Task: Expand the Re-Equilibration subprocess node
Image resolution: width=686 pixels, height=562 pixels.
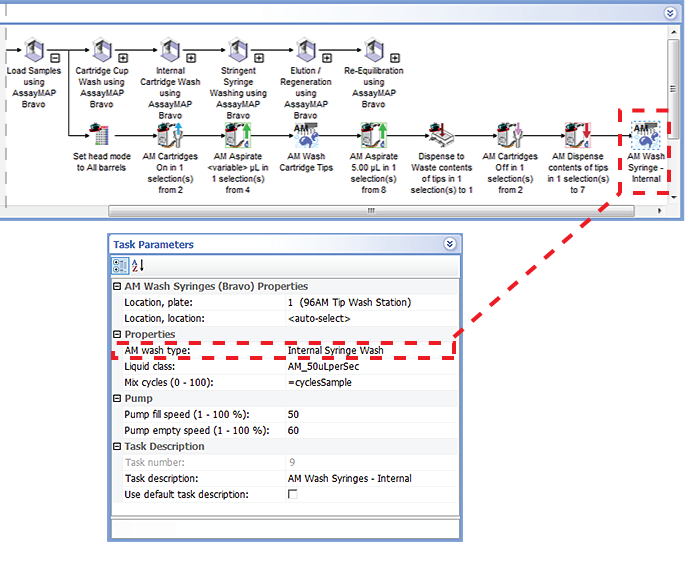Action: point(395,57)
